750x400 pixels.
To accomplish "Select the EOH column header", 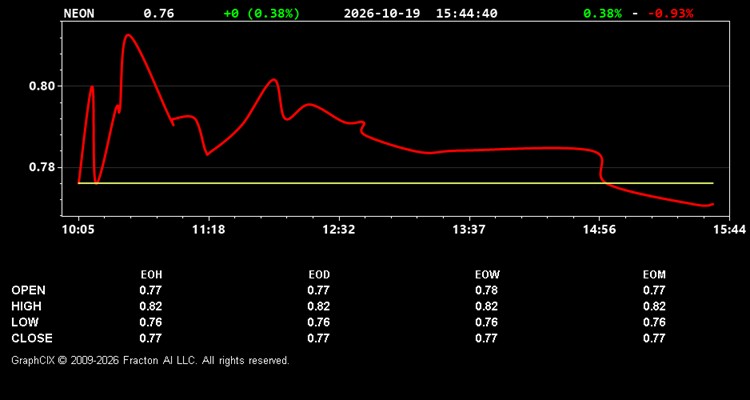I will tap(151, 275).
